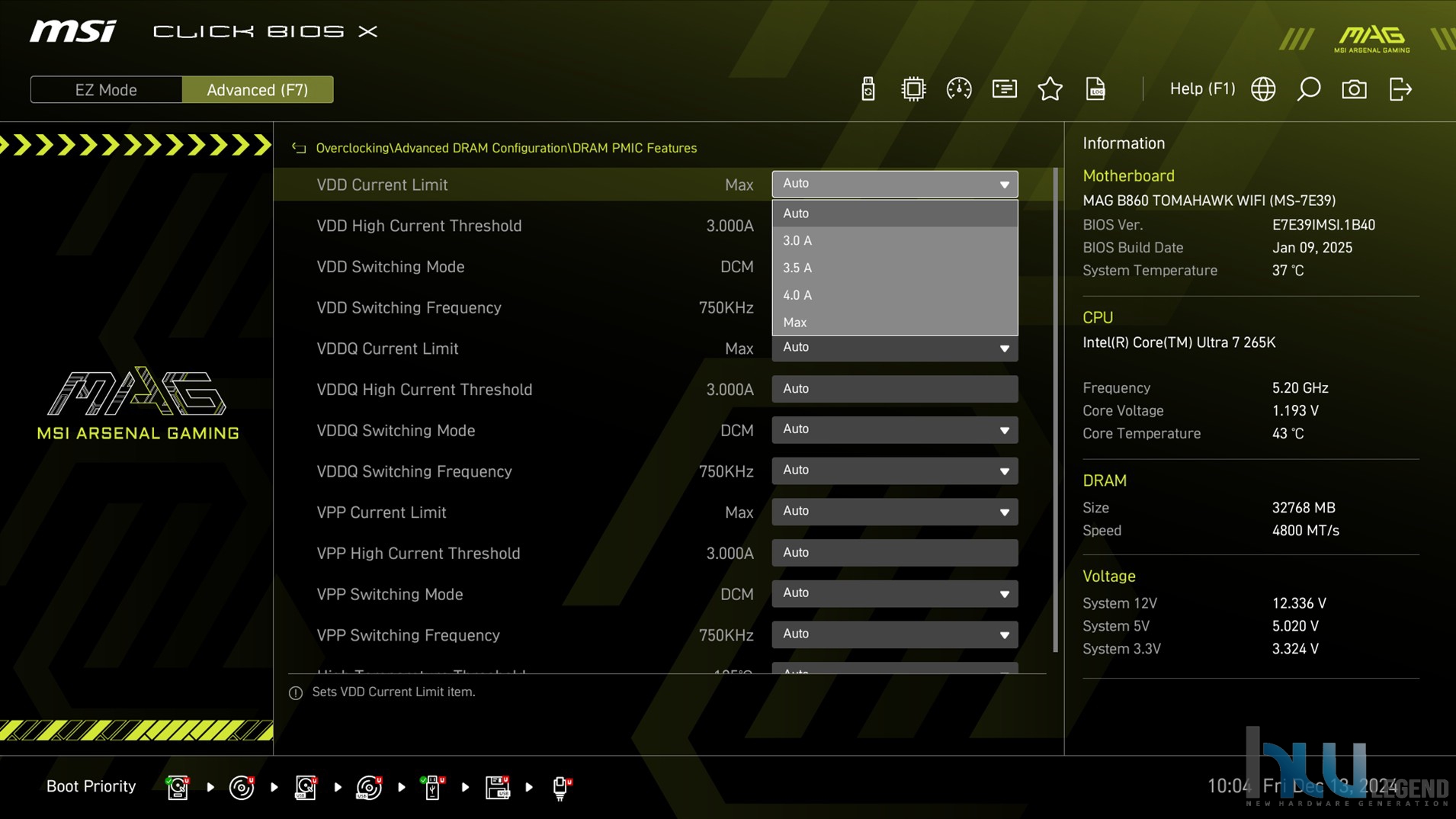
Task: Open the VPP Switching Mode dropdown
Action: [x=895, y=593]
